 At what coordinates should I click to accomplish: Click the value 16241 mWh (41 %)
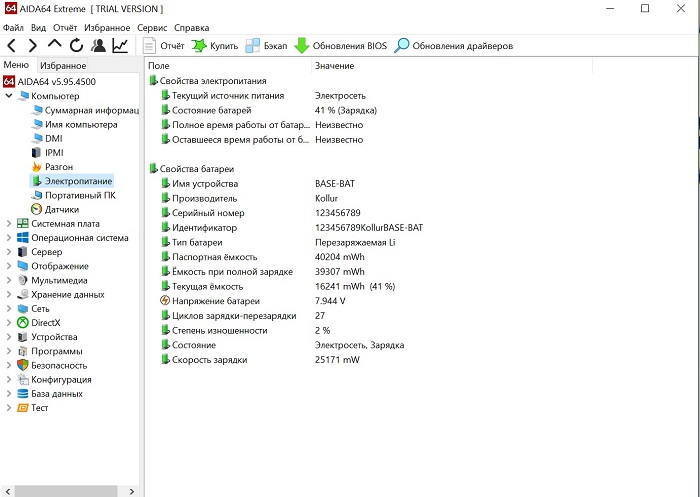tap(355, 286)
